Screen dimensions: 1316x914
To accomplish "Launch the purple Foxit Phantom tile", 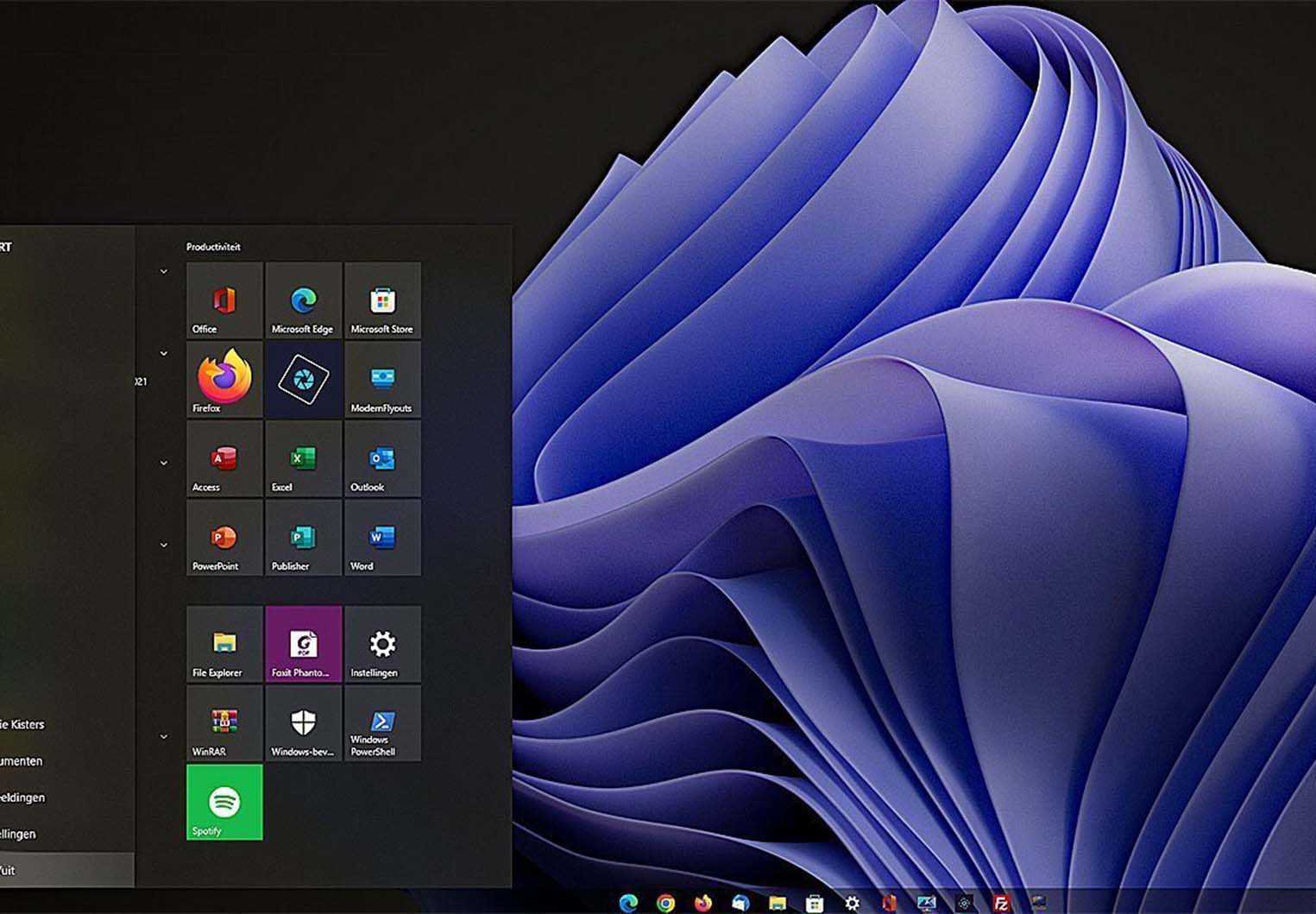I will coord(304,644).
